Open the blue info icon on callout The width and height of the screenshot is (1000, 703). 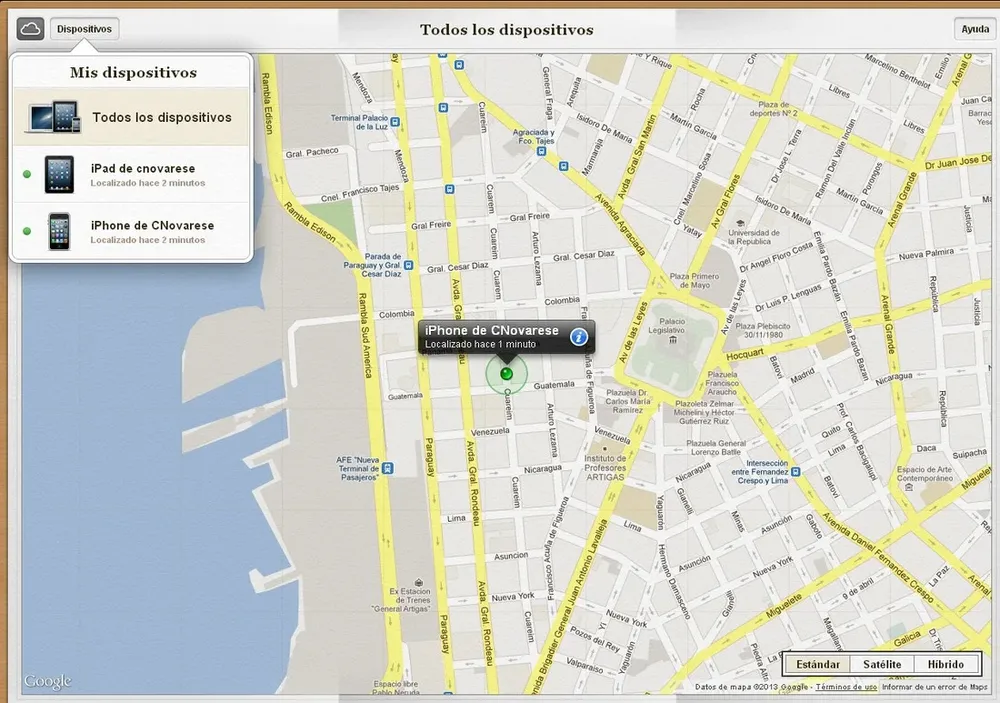(578, 337)
